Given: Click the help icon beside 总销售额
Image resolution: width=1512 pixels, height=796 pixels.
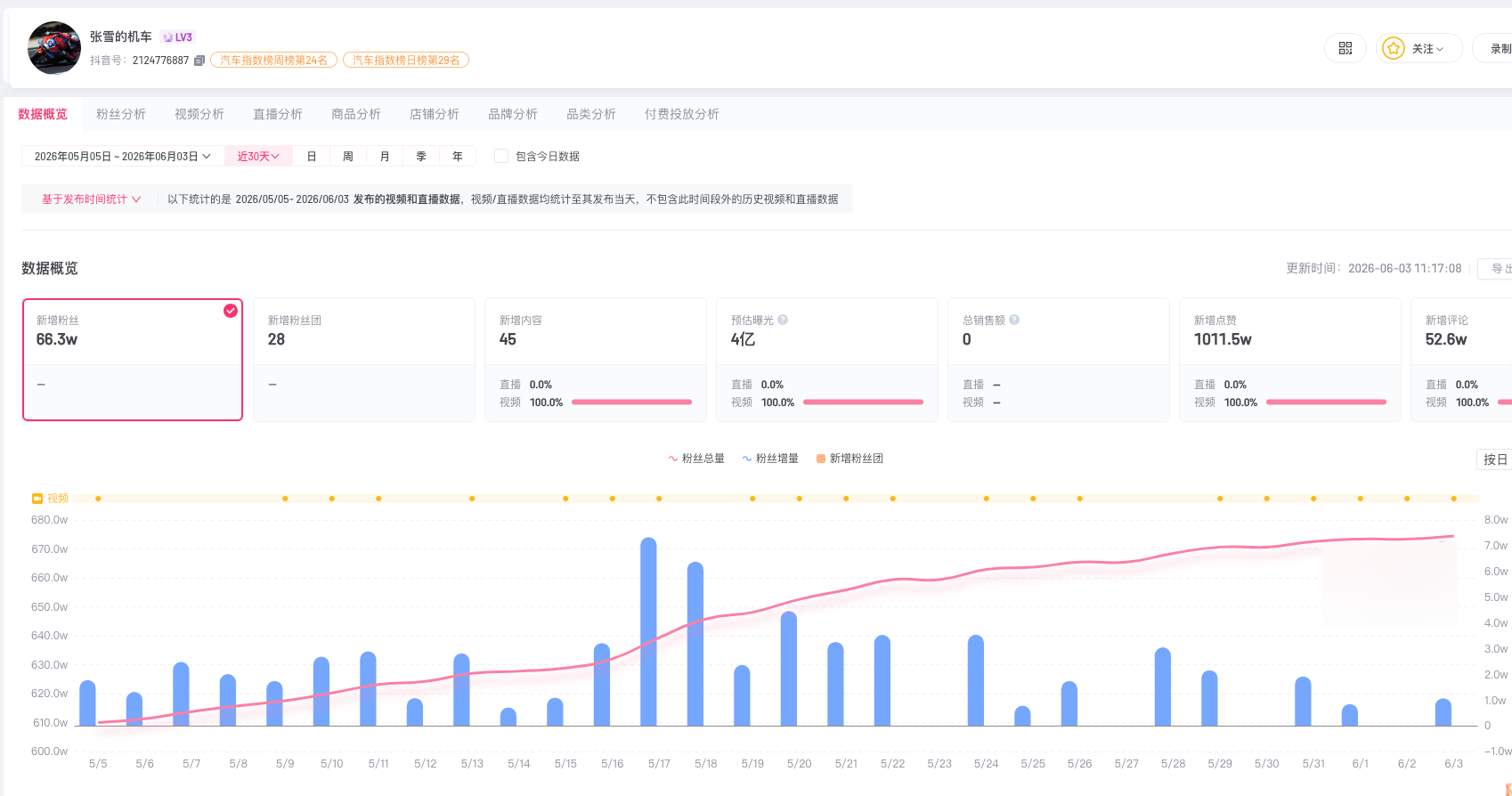Looking at the screenshot, I should point(1014,320).
